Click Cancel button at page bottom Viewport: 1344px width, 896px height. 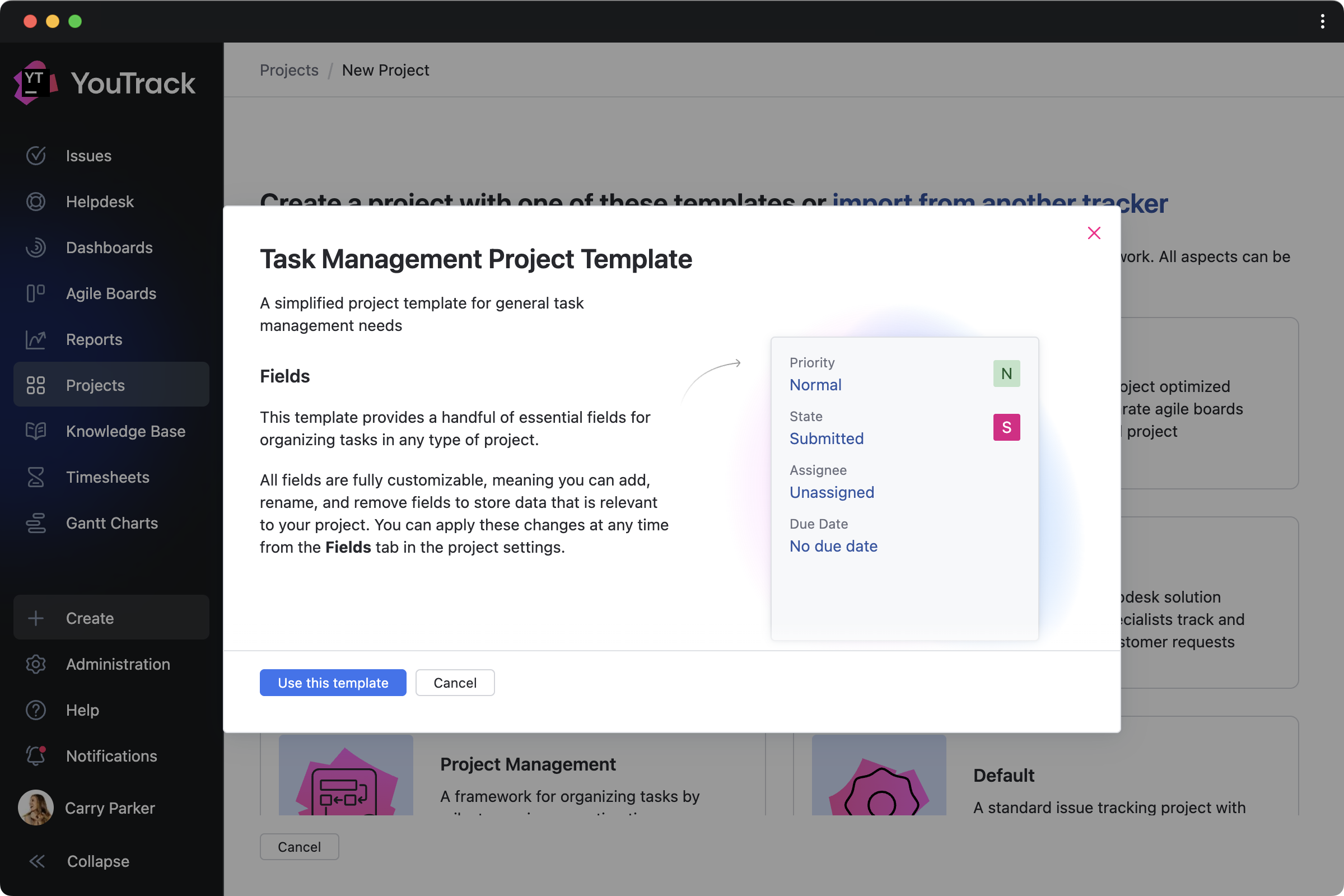point(300,846)
